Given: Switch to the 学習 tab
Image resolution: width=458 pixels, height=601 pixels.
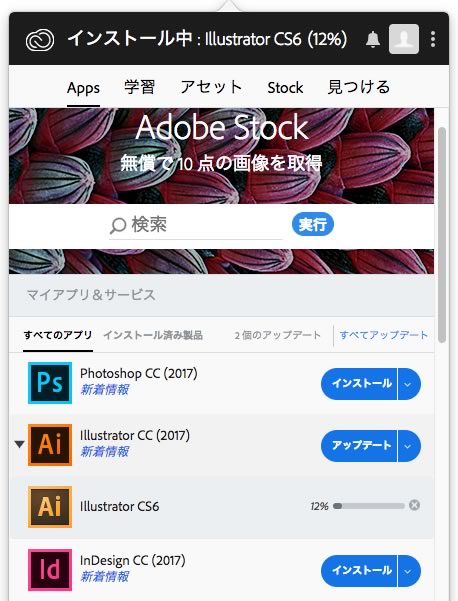Looking at the screenshot, I should point(140,87).
